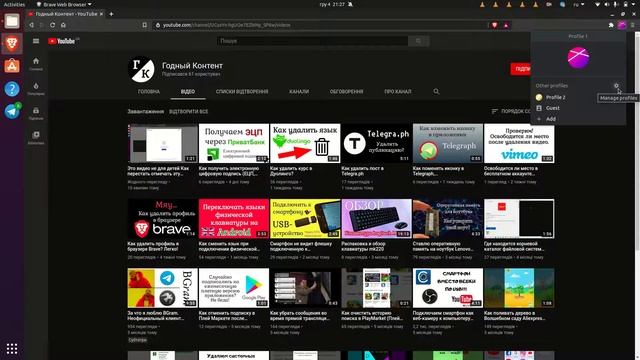Open Library in the YouTube sidebar
This screenshot has width=640, height=360.
pyautogui.click(x=36, y=138)
